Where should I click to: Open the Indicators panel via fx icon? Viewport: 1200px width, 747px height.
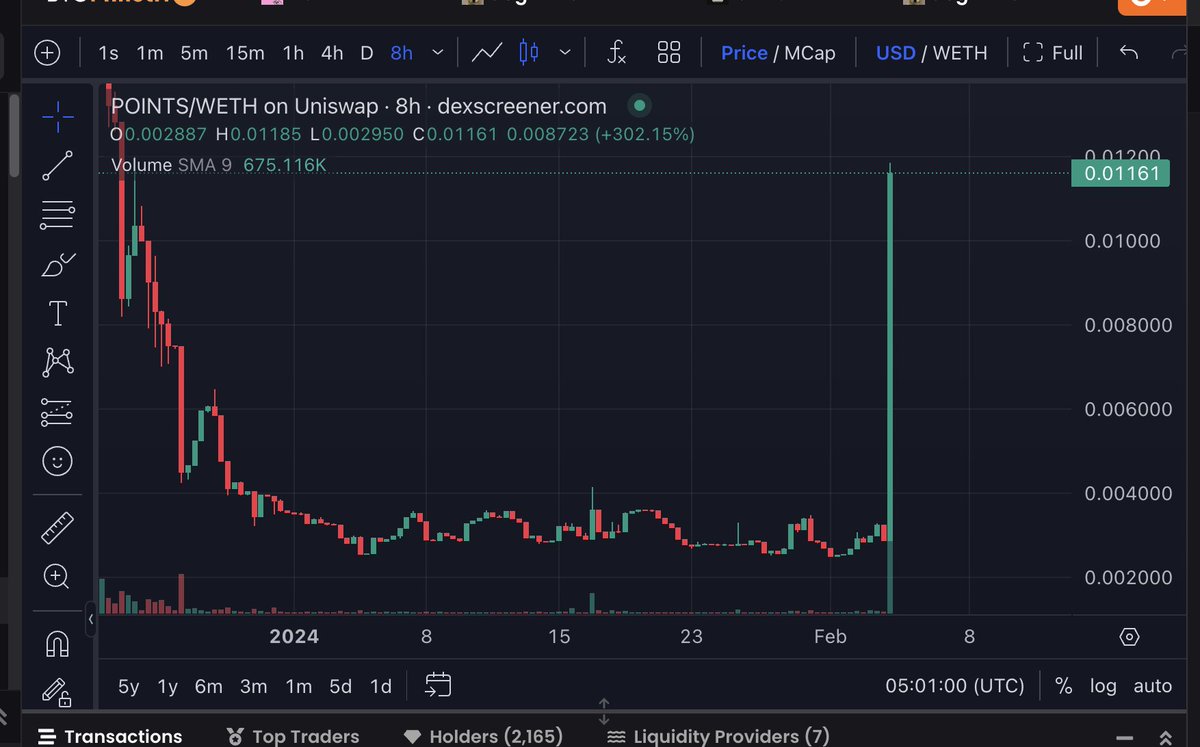[x=616, y=52]
